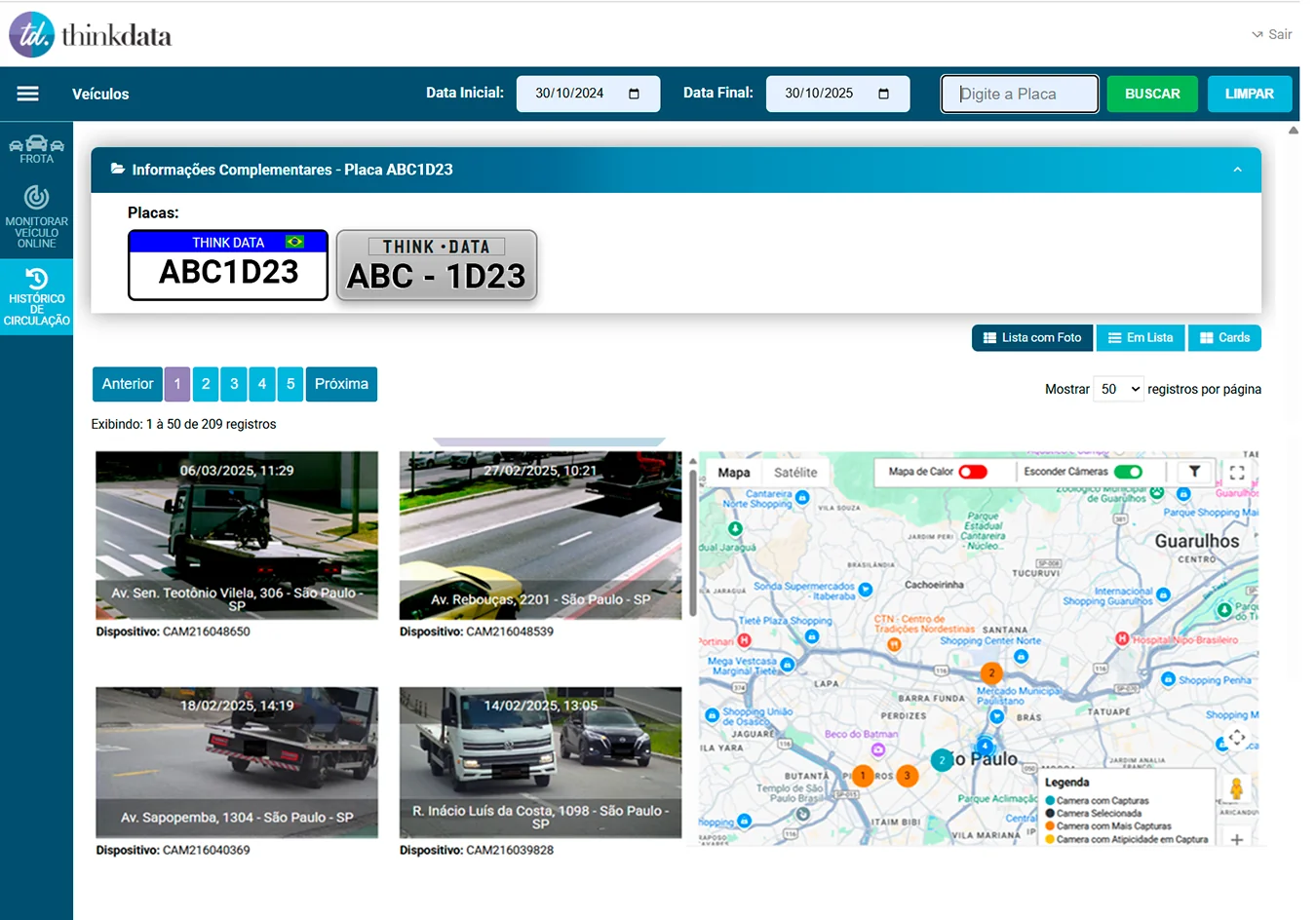The width and height of the screenshot is (1316, 920).
Task: Open photo from 27/02/2025, 10:21
Action: pyautogui.click(x=540, y=535)
